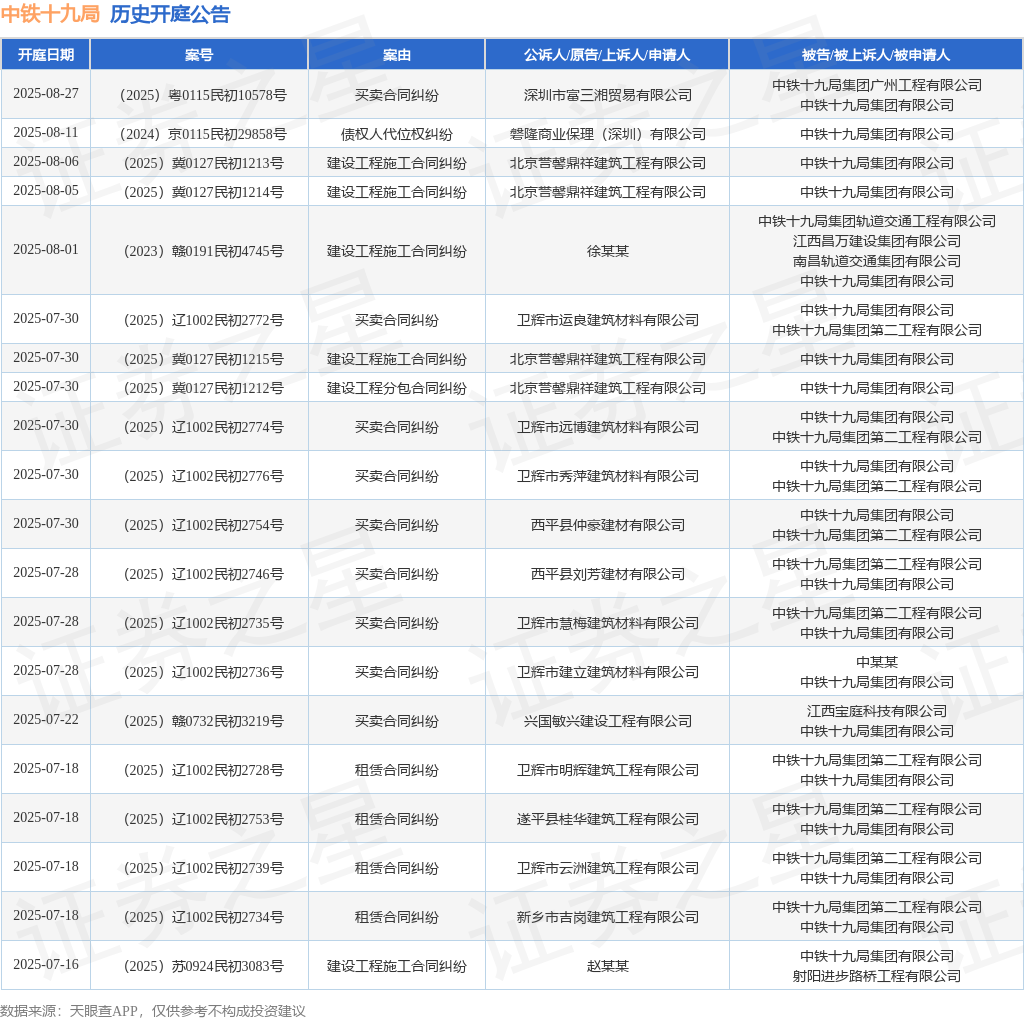Click case cause 建设工程分包合同纠纷
1024x1020 pixels.
396,389
